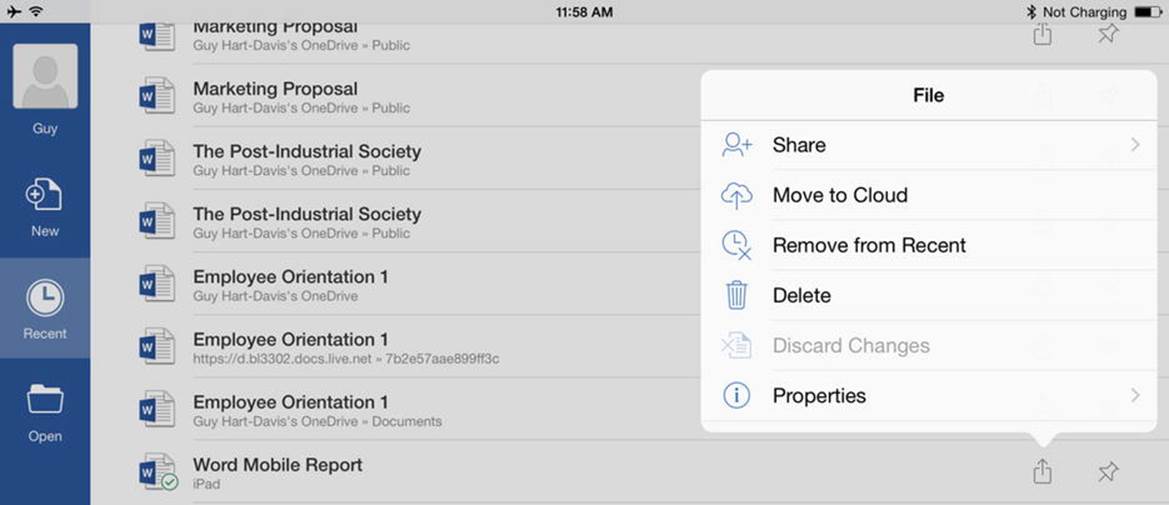The width and height of the screenshot is (1169, 505).
Task: Open the Guy profile avatar
Action: (x=45, y=76)
